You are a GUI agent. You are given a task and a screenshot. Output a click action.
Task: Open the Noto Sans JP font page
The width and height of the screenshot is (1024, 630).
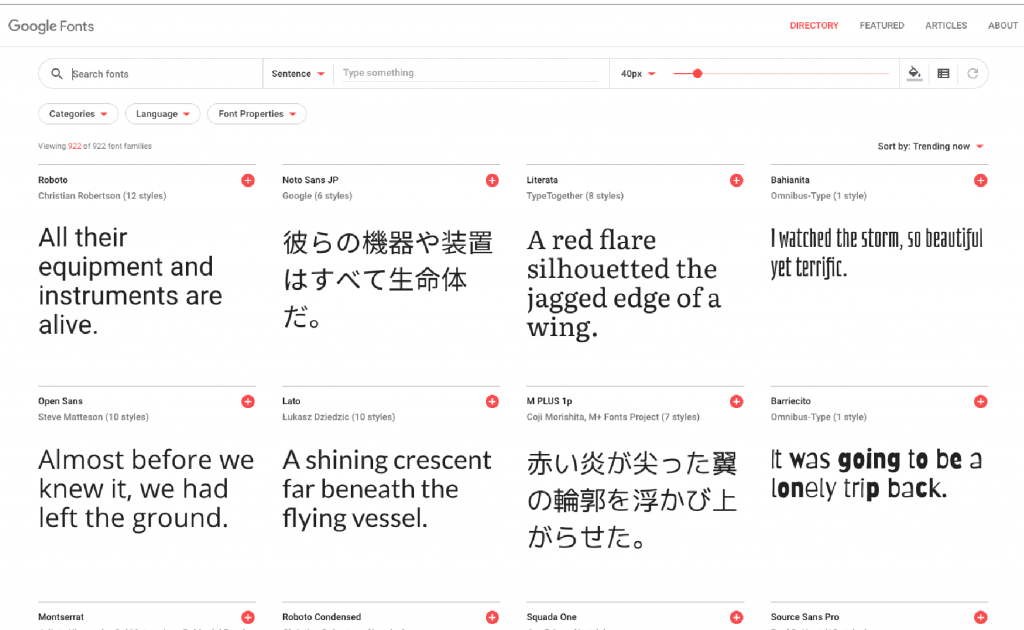(x=310, y=180)
